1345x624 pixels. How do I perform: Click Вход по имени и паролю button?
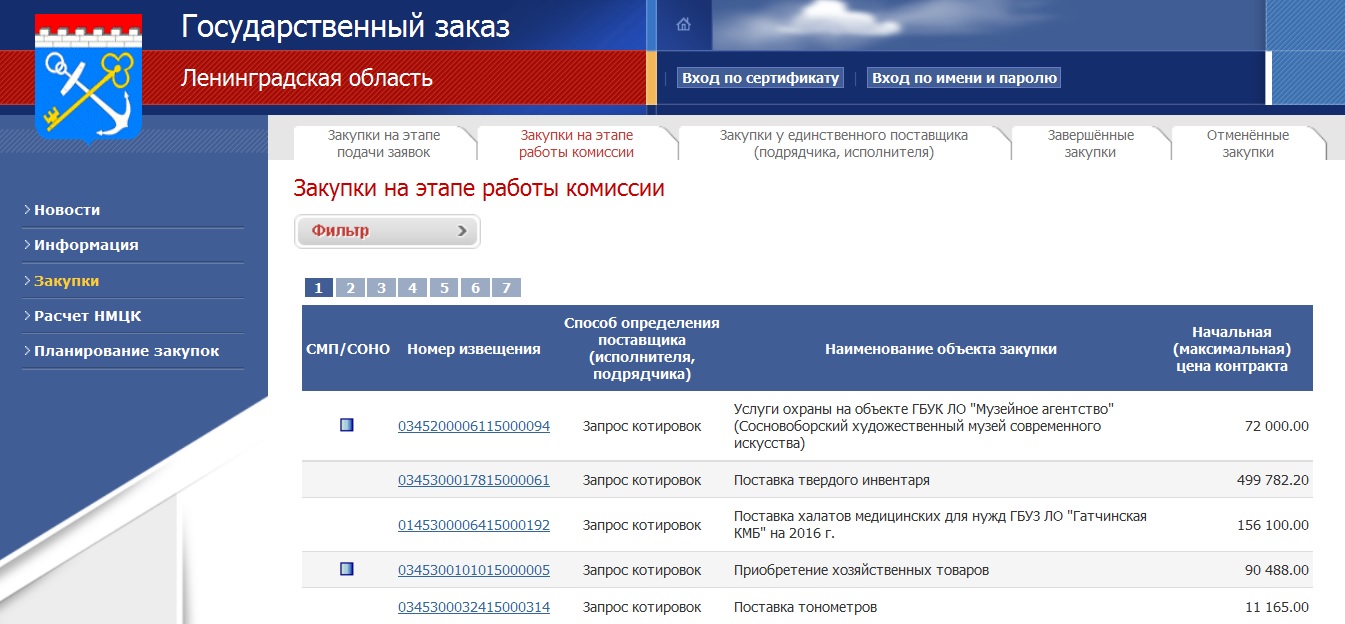point(964,78)
